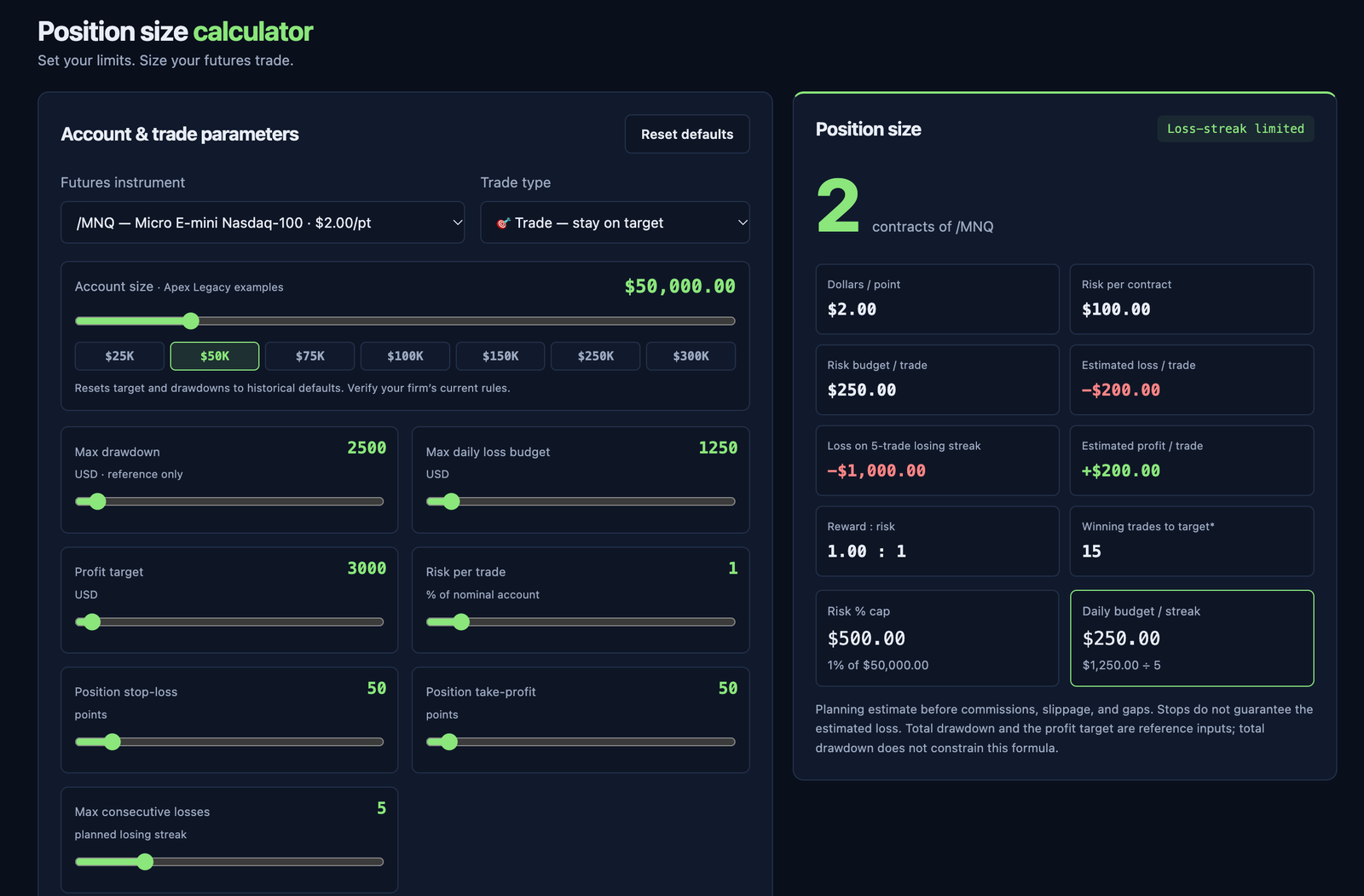Screen dimensions: 1364x896
Task: Click the Account size value $50,000.00
Action: click(679, 286)
